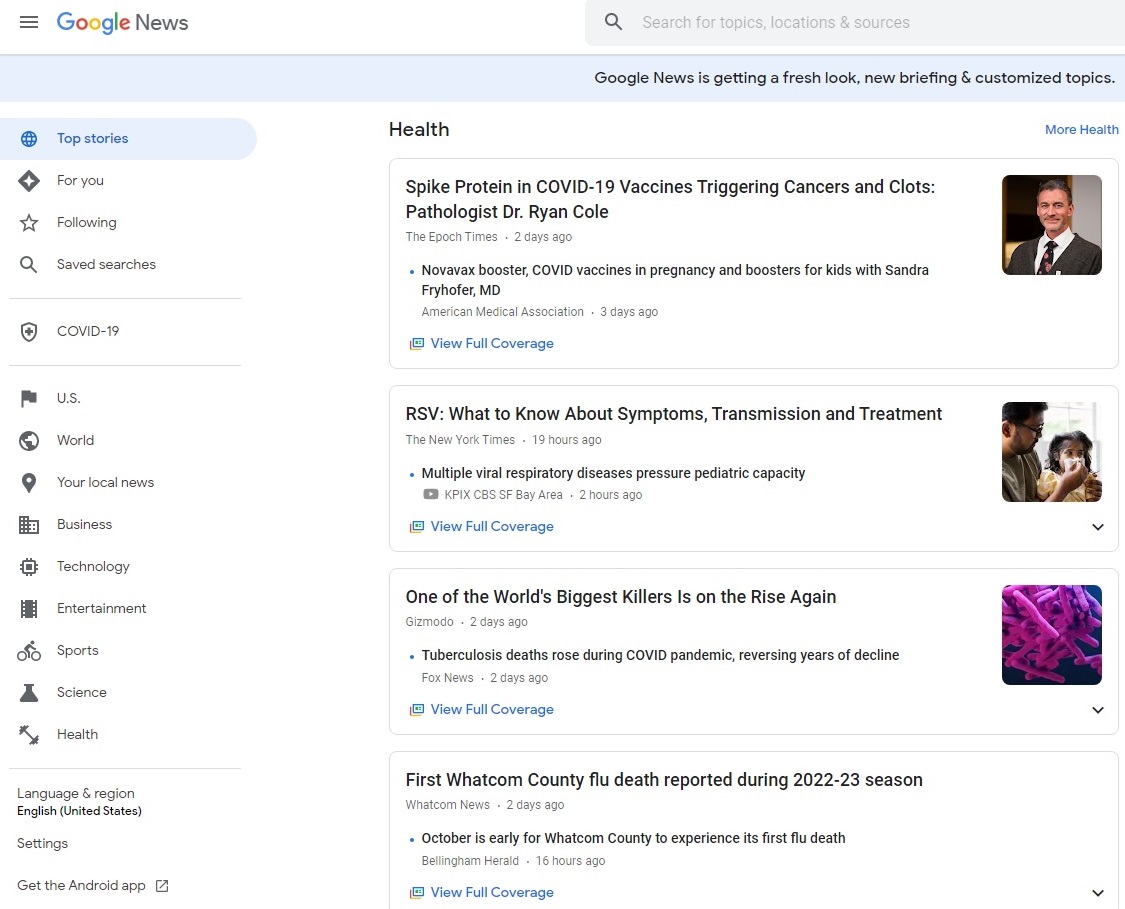This screenshot has width=1125, height=909.
Task: Click coverage icon under Spike Protein story
Action: pyautogui.click(x=417, y=344)
